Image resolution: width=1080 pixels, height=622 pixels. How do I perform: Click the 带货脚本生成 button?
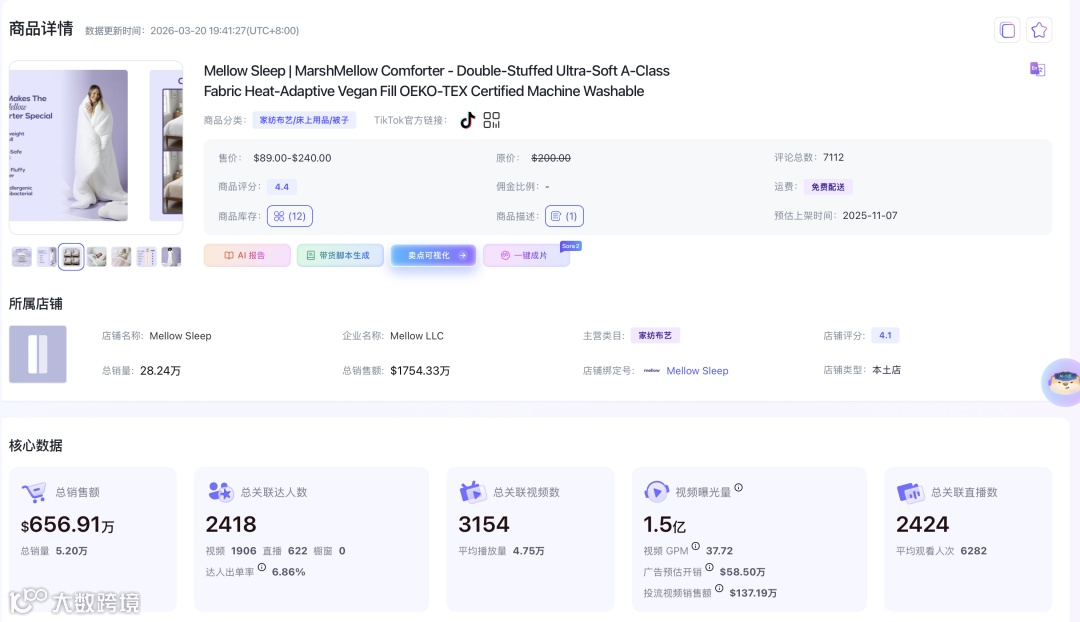[x=340, y=256]
